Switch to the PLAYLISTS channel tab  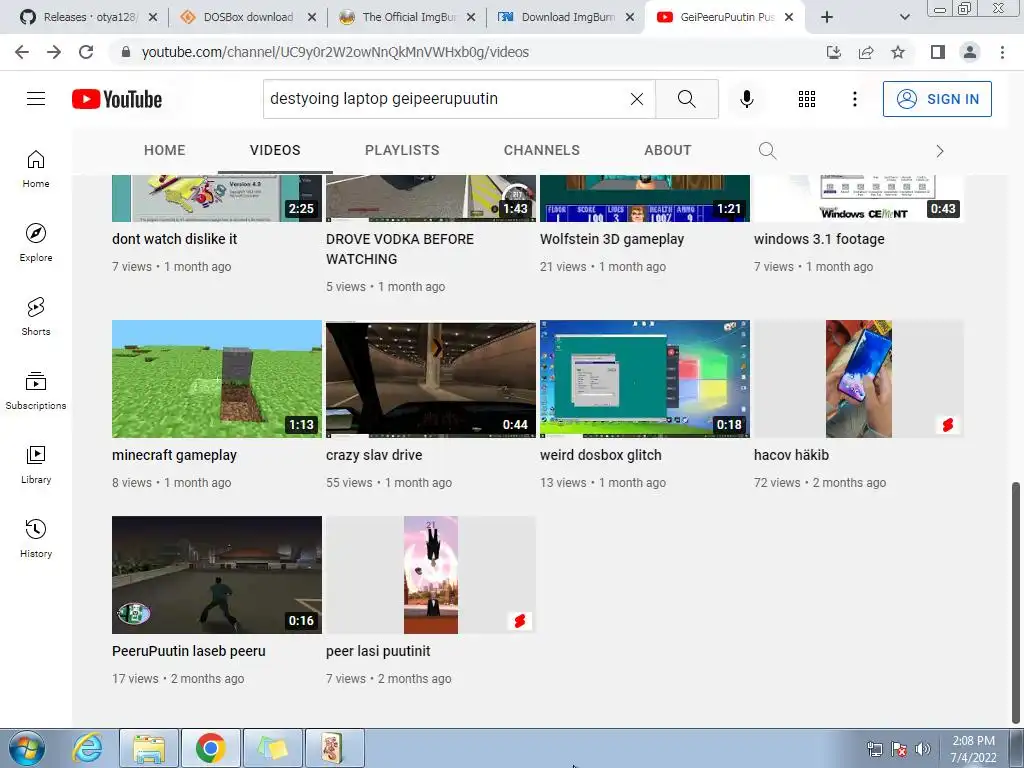(x=402, y=150)
